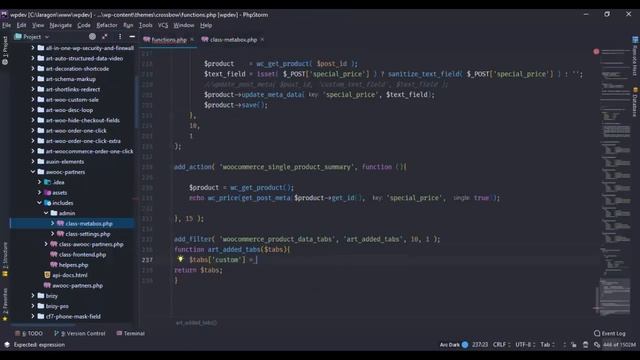Open the Event Log

point(609,333)
